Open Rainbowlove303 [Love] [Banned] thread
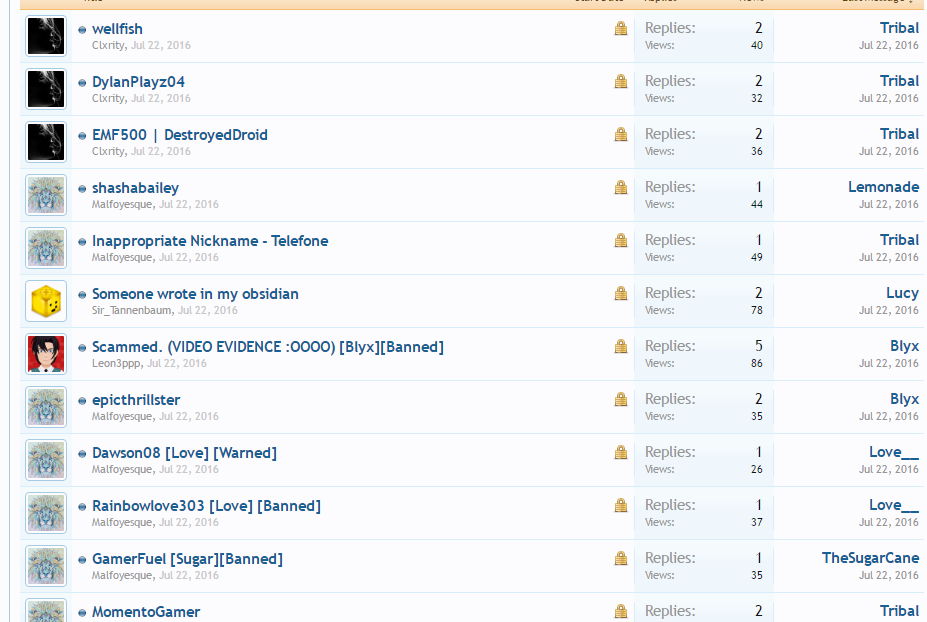Screen dimensions: 927x622 click(x=206, y=506)
